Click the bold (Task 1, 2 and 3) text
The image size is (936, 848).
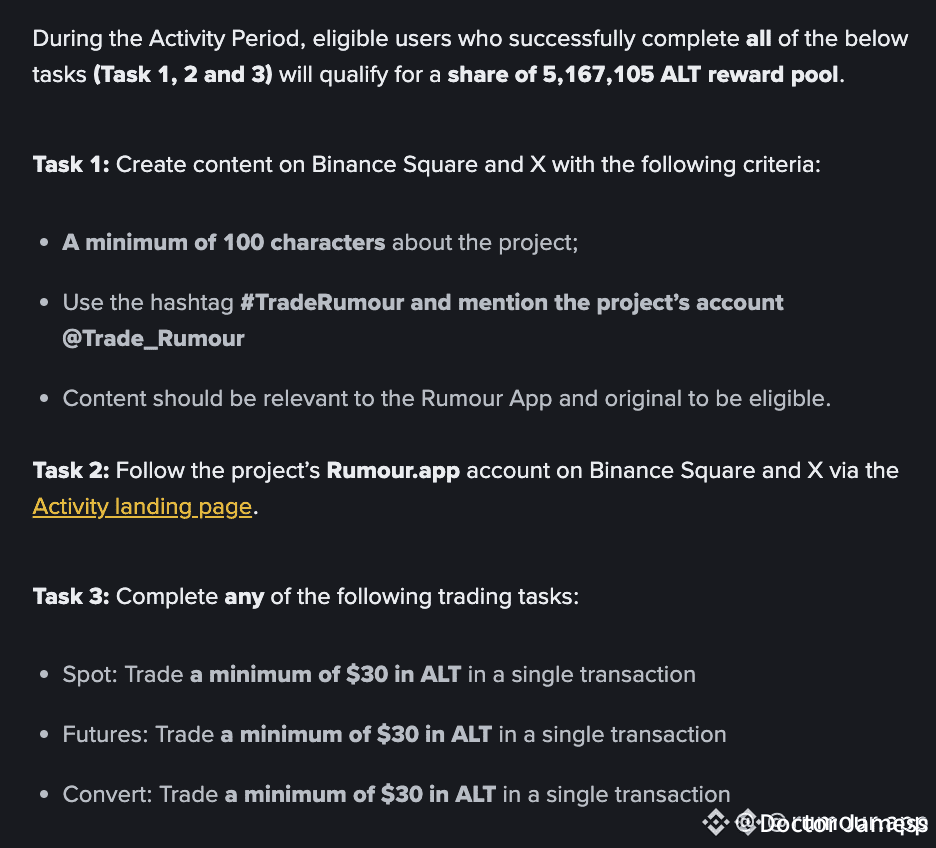coord(182,75)
